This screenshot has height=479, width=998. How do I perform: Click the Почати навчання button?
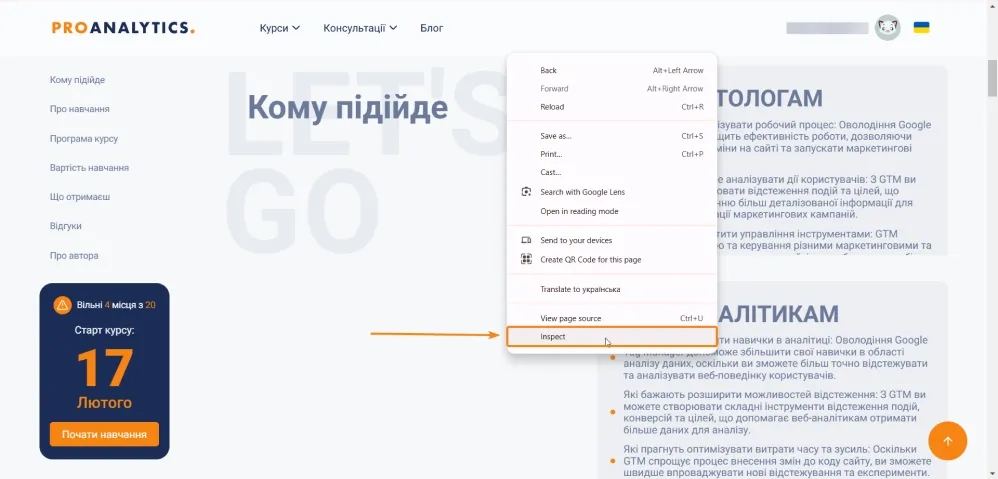[104, 434]
